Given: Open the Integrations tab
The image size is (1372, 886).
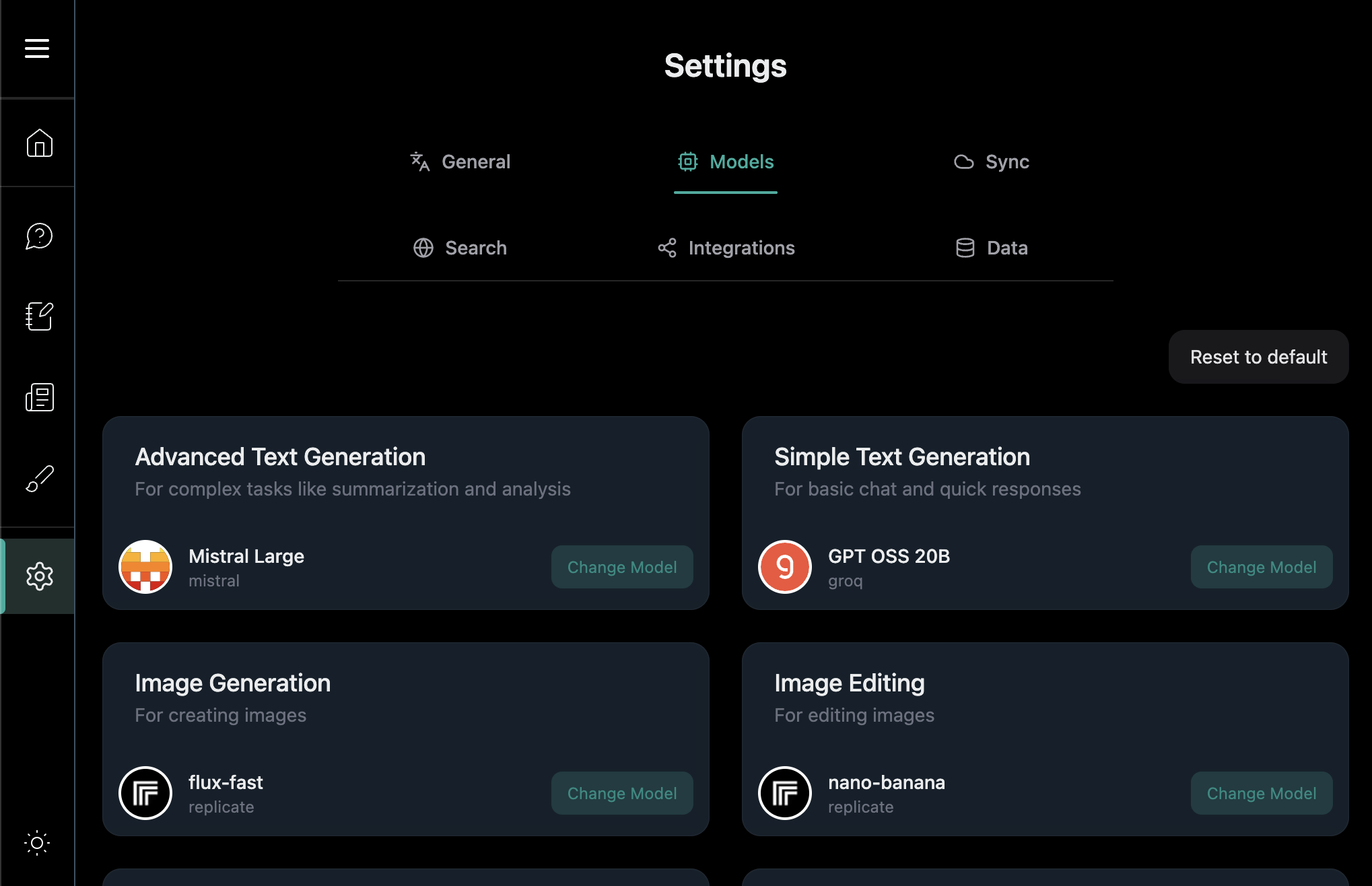Looking at the screenshot, I should point(726,248).
